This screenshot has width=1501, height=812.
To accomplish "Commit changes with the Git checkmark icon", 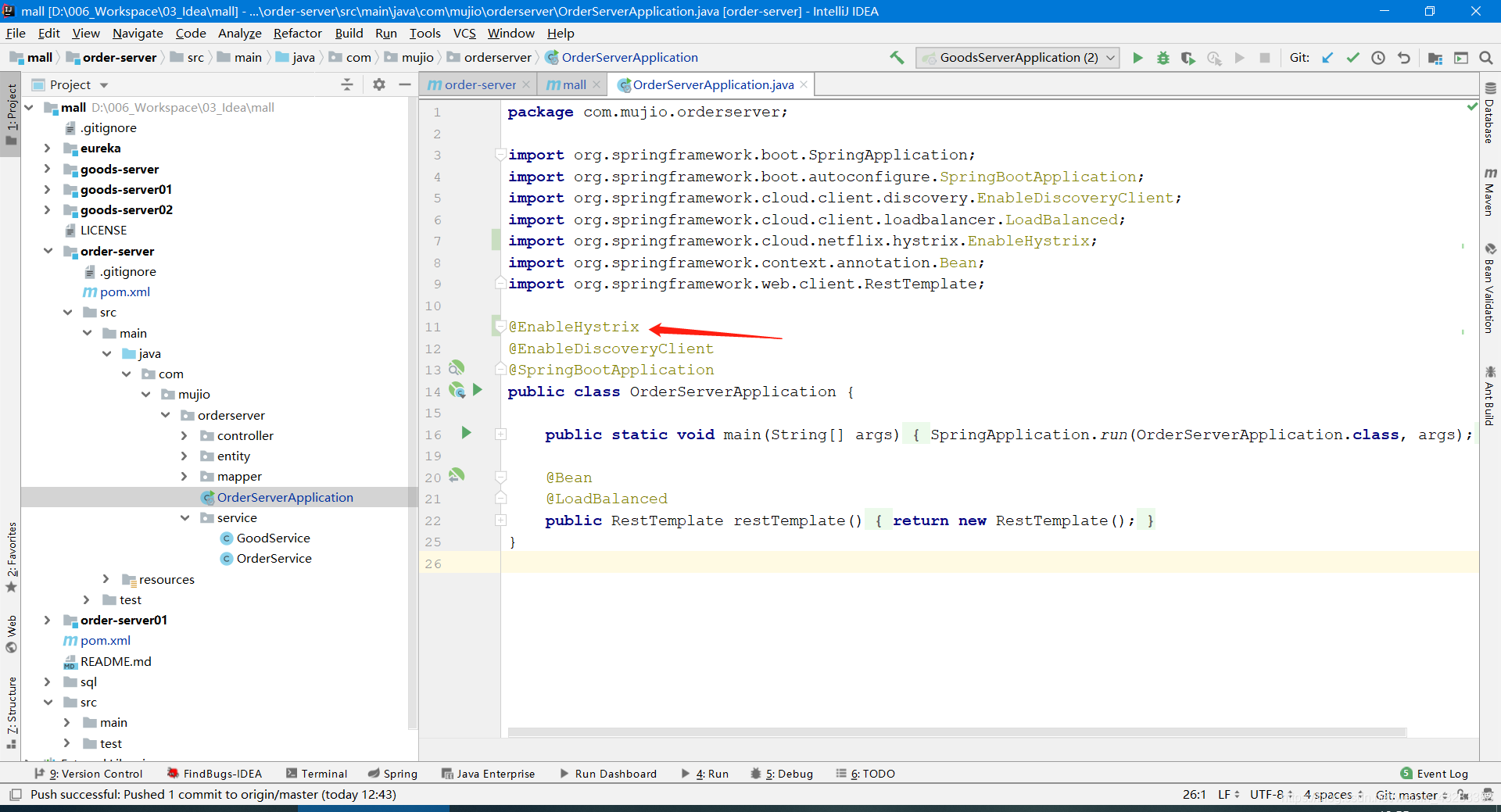I will click(x=1352, y=58).
